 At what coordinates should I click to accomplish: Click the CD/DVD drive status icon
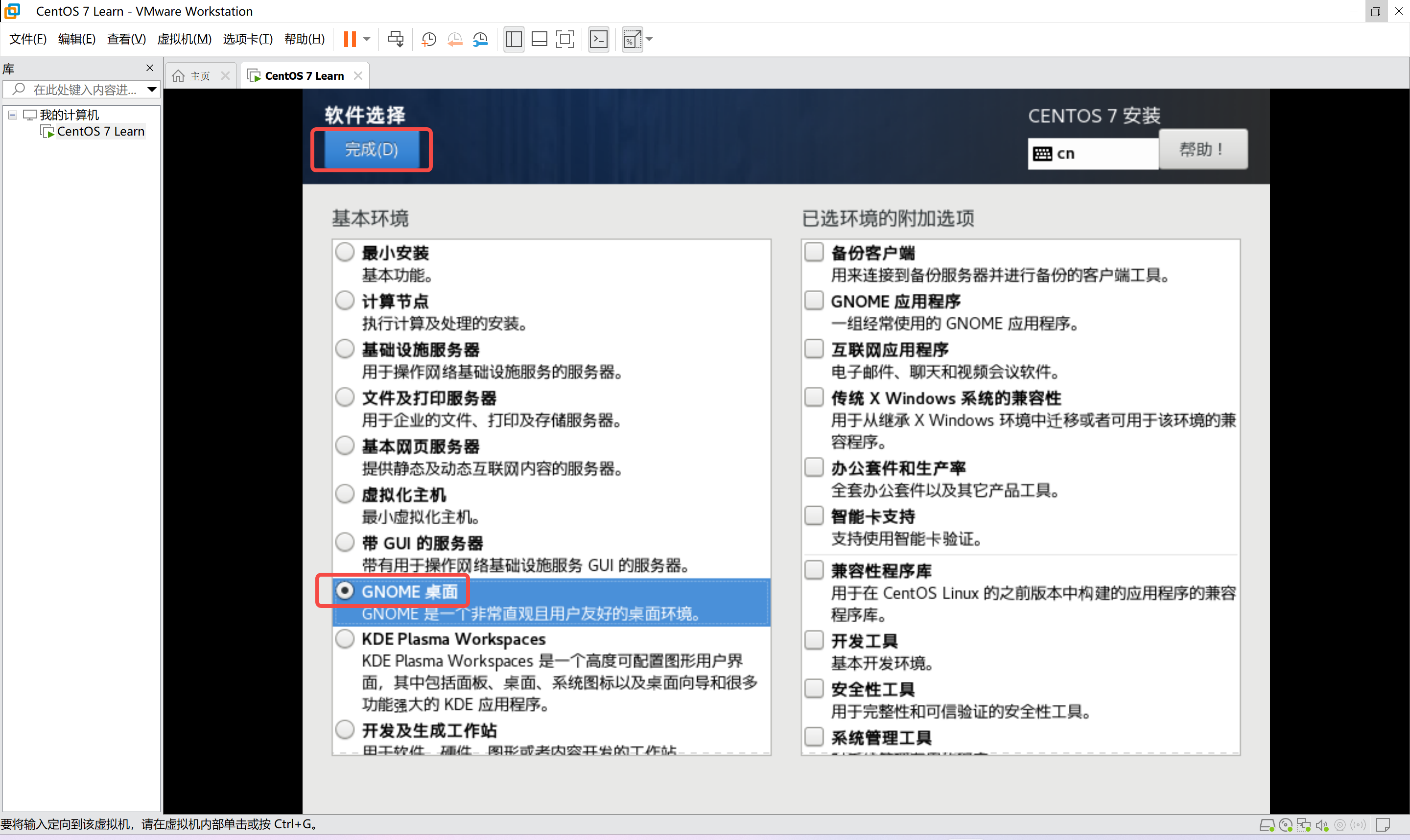coord(1286,825)
